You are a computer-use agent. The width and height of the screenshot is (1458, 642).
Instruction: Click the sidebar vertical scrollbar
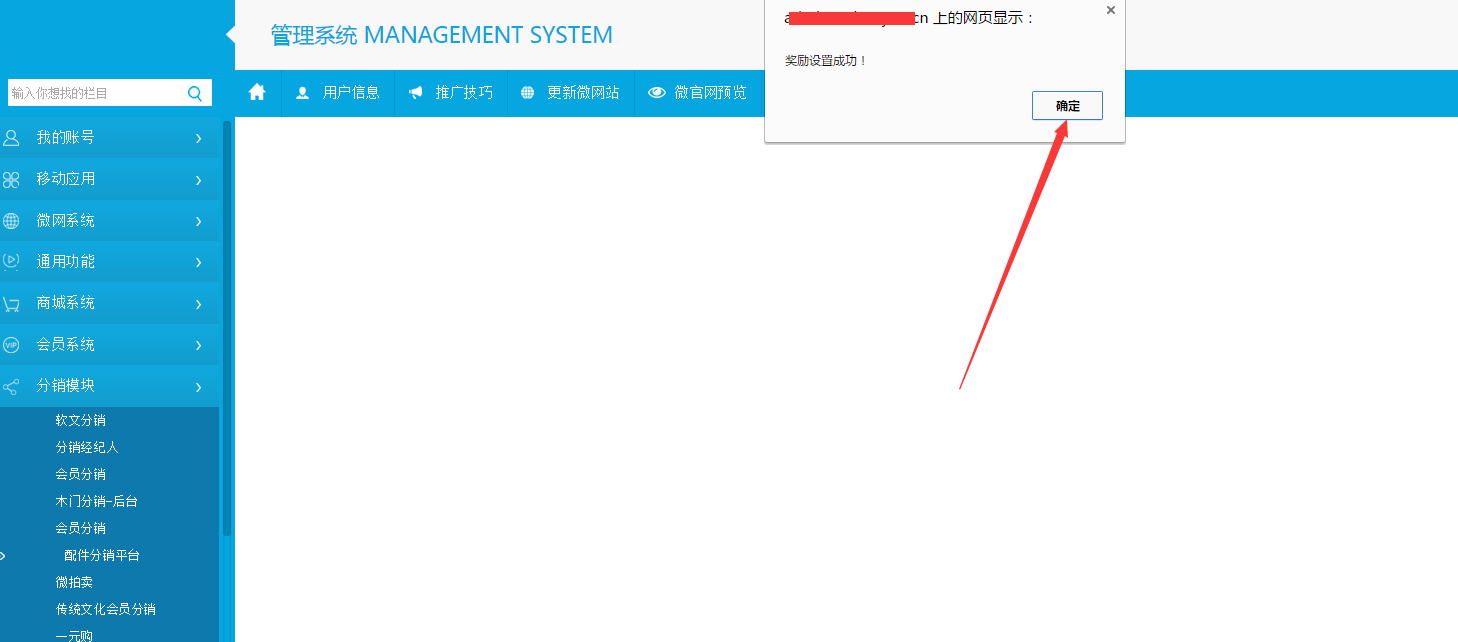click(227, 328)
